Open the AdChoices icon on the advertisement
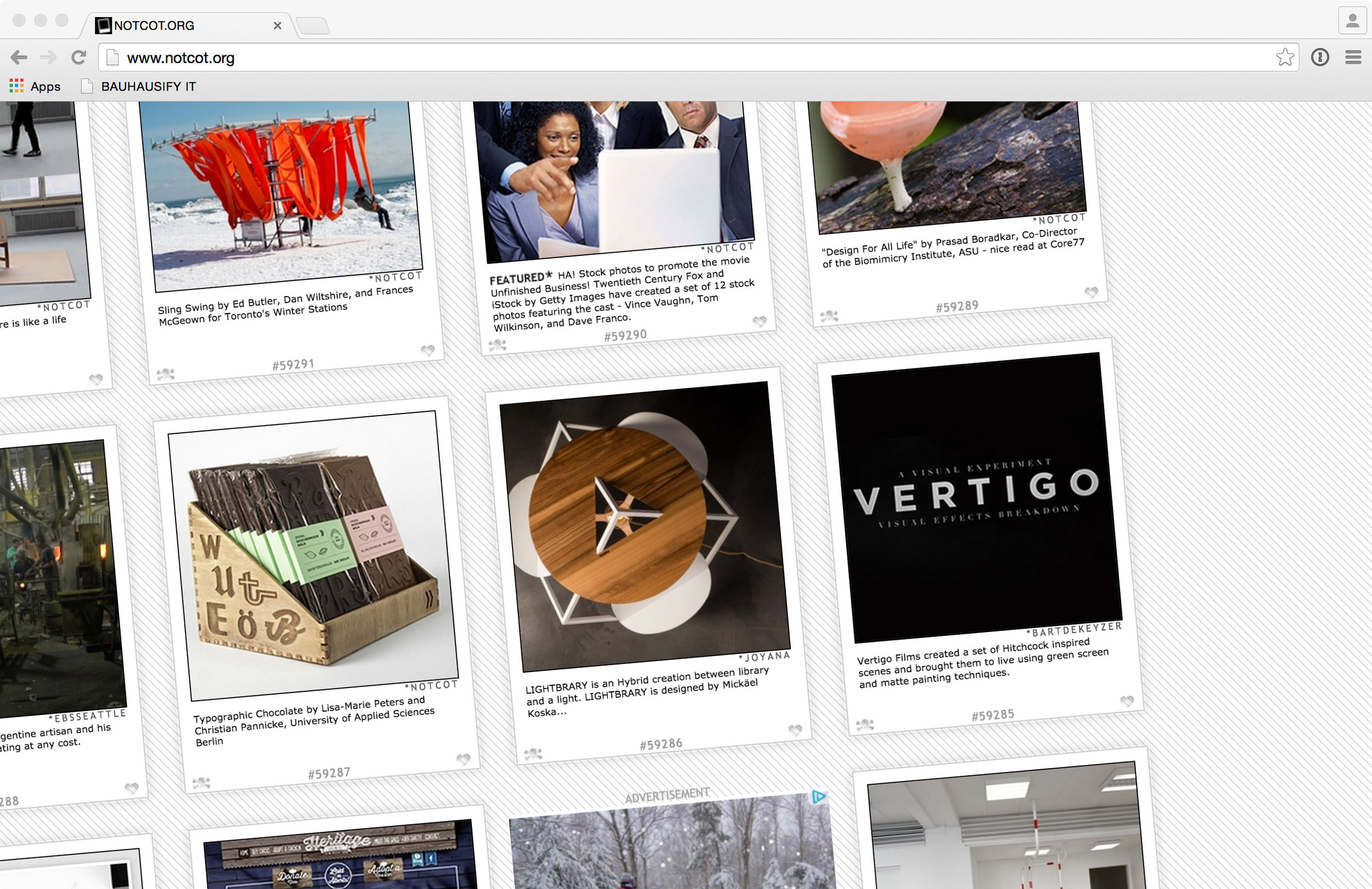The width and height of the screenshot is (1372, 889). point(819,797)
